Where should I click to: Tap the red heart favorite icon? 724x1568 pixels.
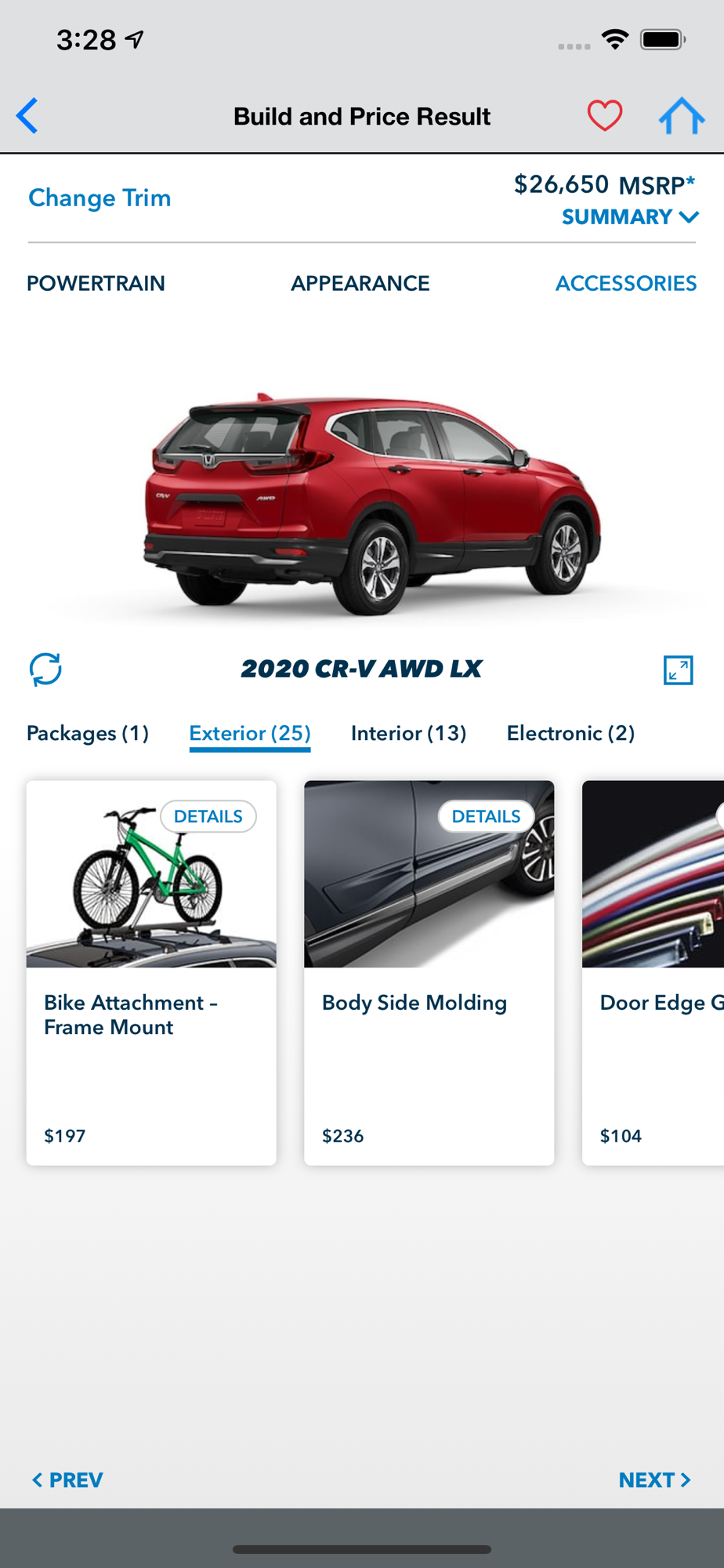click(x=604, y=116)
